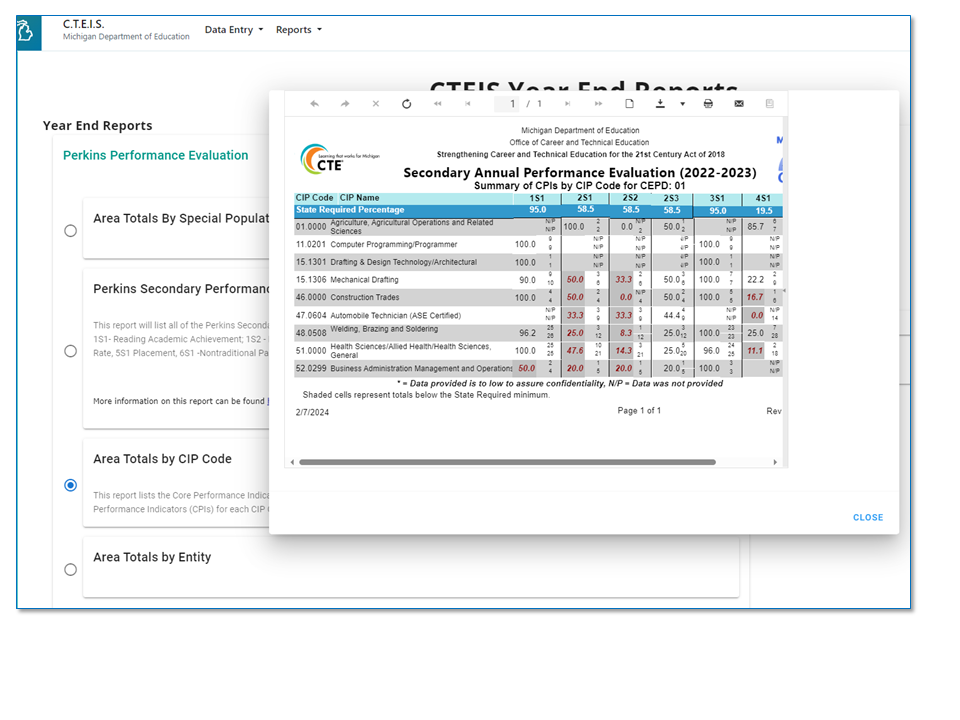The height and width of the screenshot is (720, 960).
Task: Click the CLOSE button on the dialog
Action: pyautogui.click(x=867, y=518)
